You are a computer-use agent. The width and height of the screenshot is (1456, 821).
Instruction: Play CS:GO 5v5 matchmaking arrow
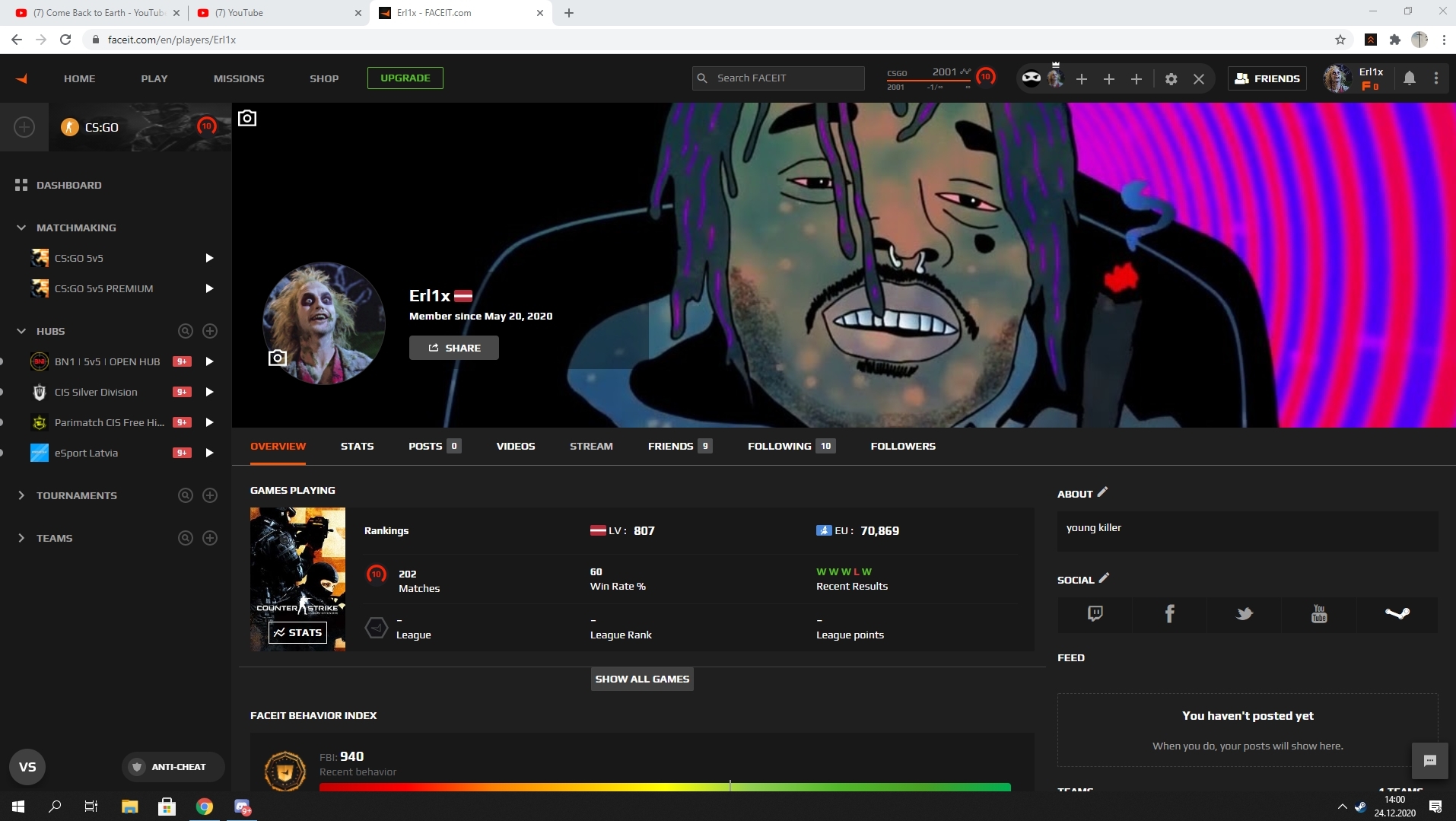click(209, 258)
